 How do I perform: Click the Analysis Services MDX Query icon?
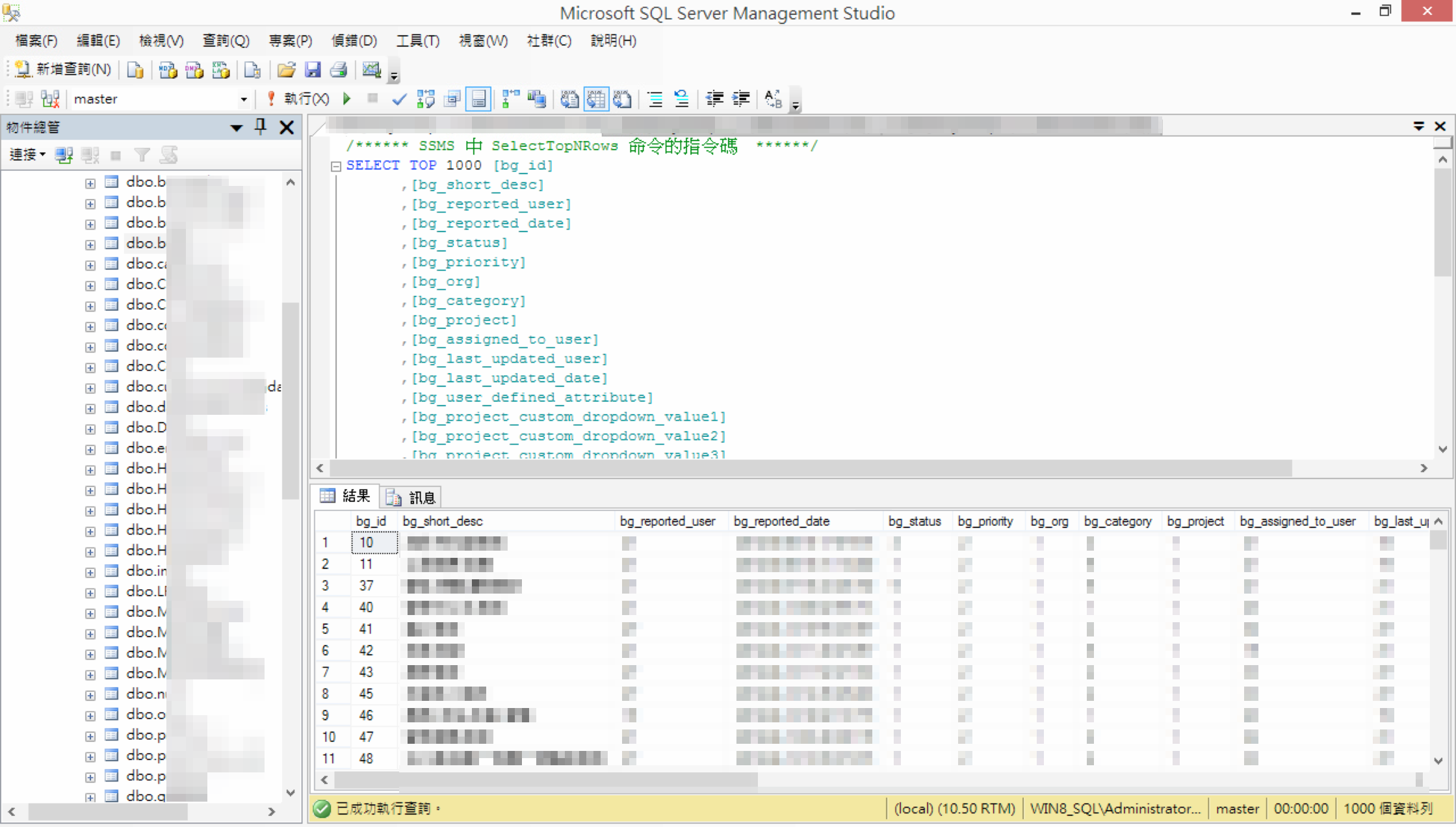168,70
